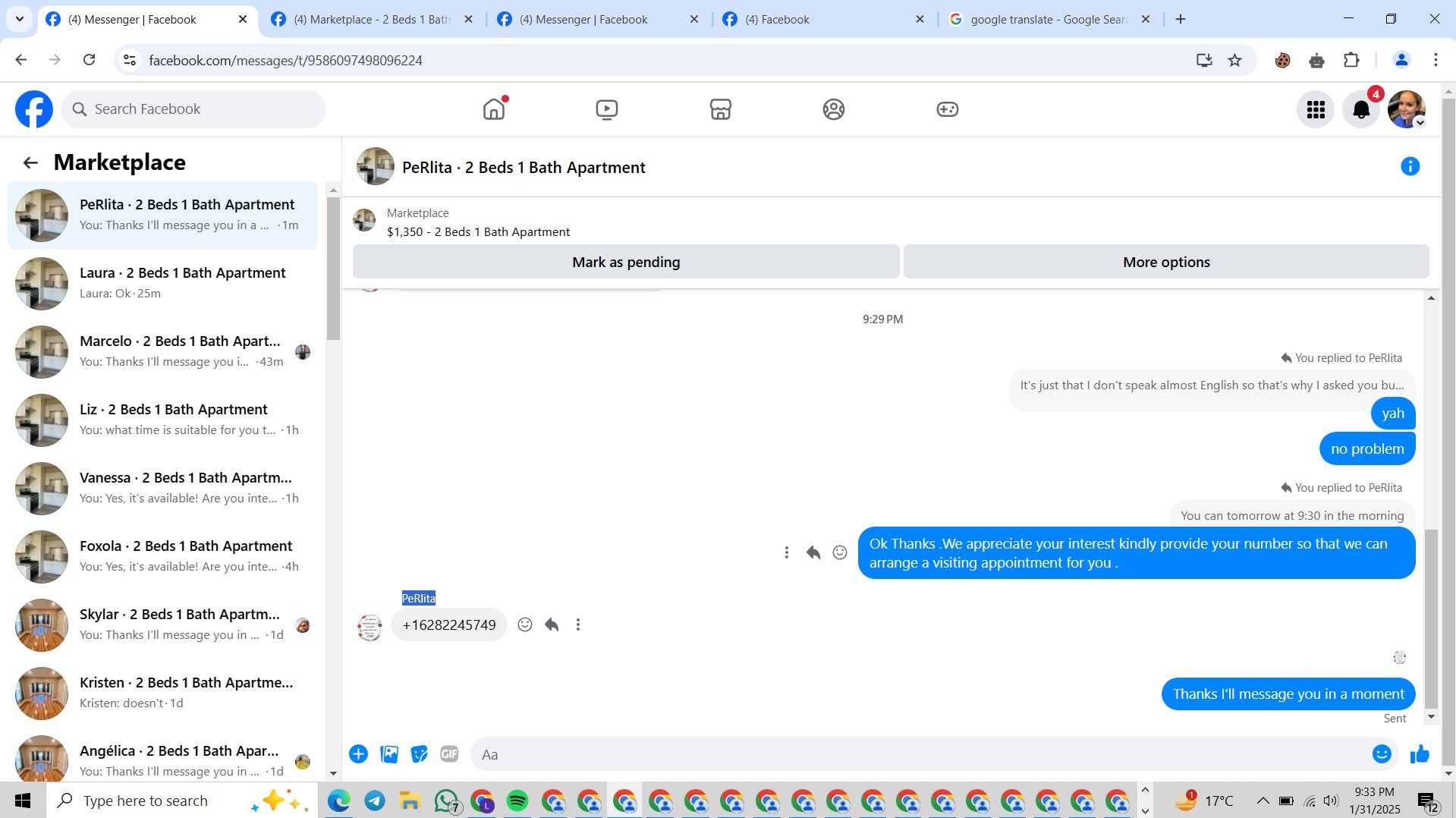Open account profile picture menu
Screen dimensions: 1456x818
[1406, 109]
